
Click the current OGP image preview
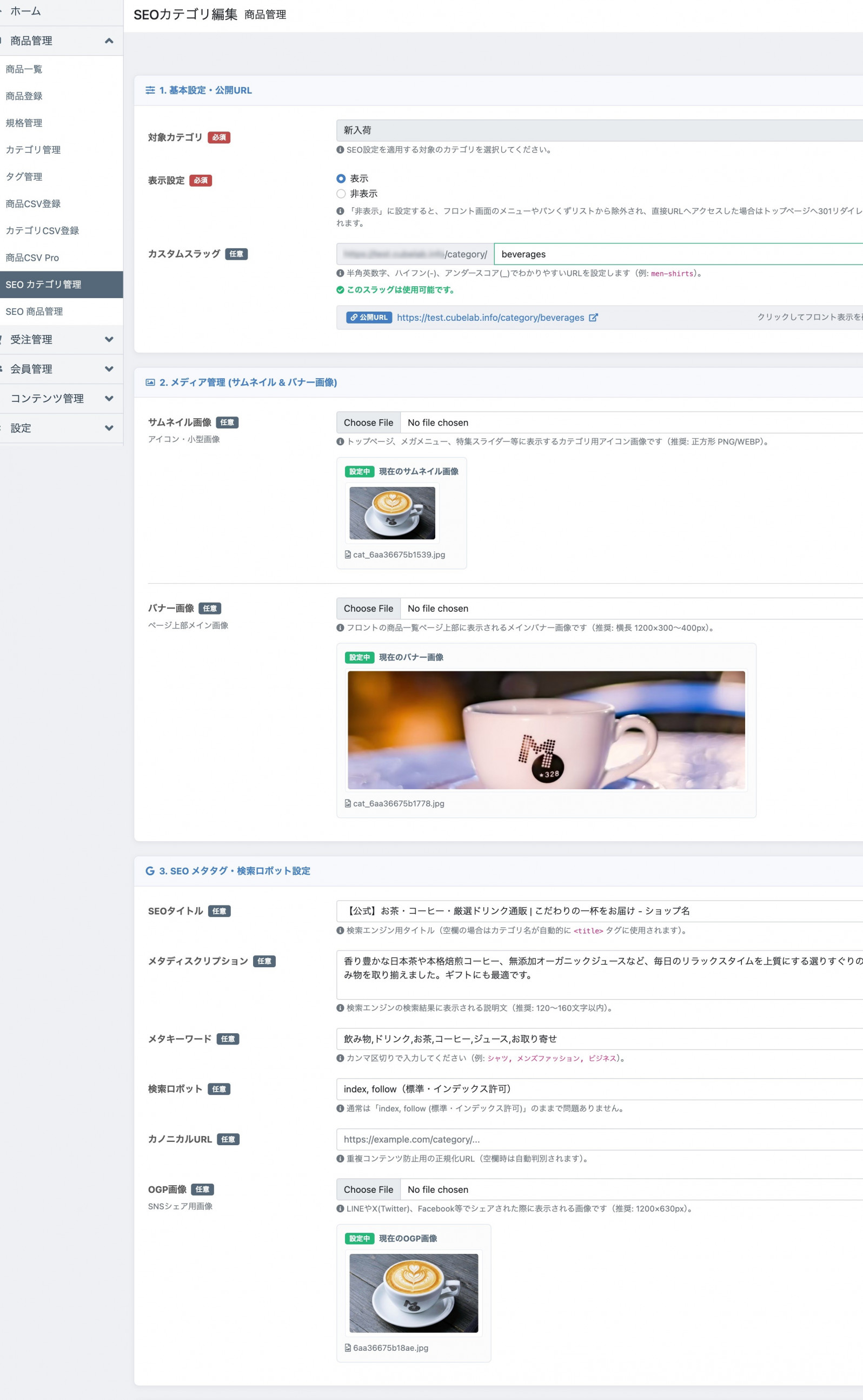click(414, 1293)
